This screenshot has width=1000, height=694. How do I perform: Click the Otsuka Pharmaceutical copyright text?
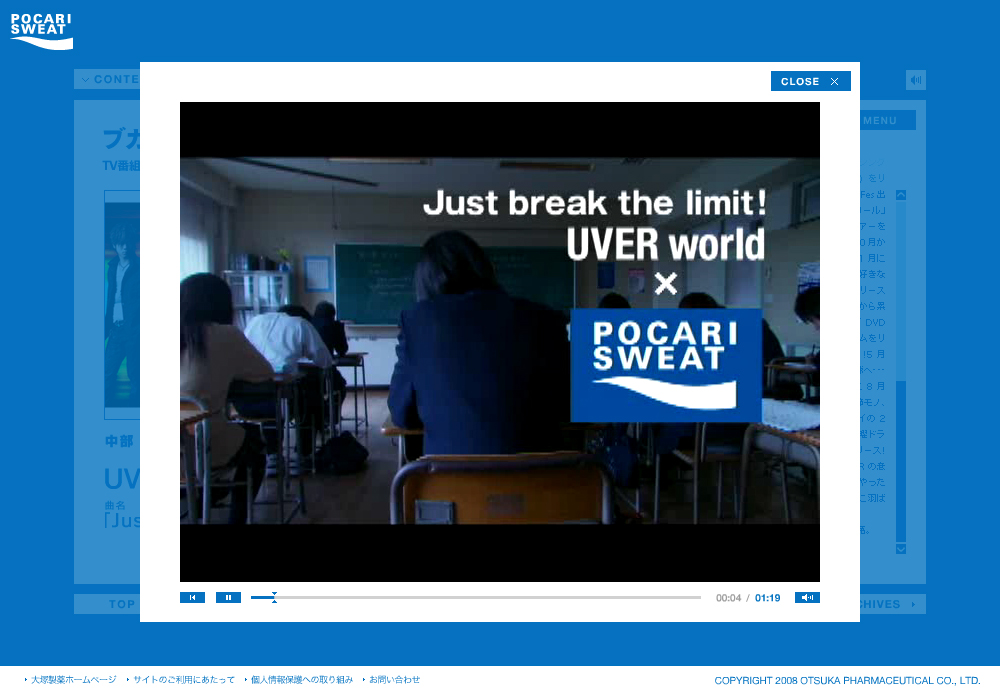pos(847,681)
